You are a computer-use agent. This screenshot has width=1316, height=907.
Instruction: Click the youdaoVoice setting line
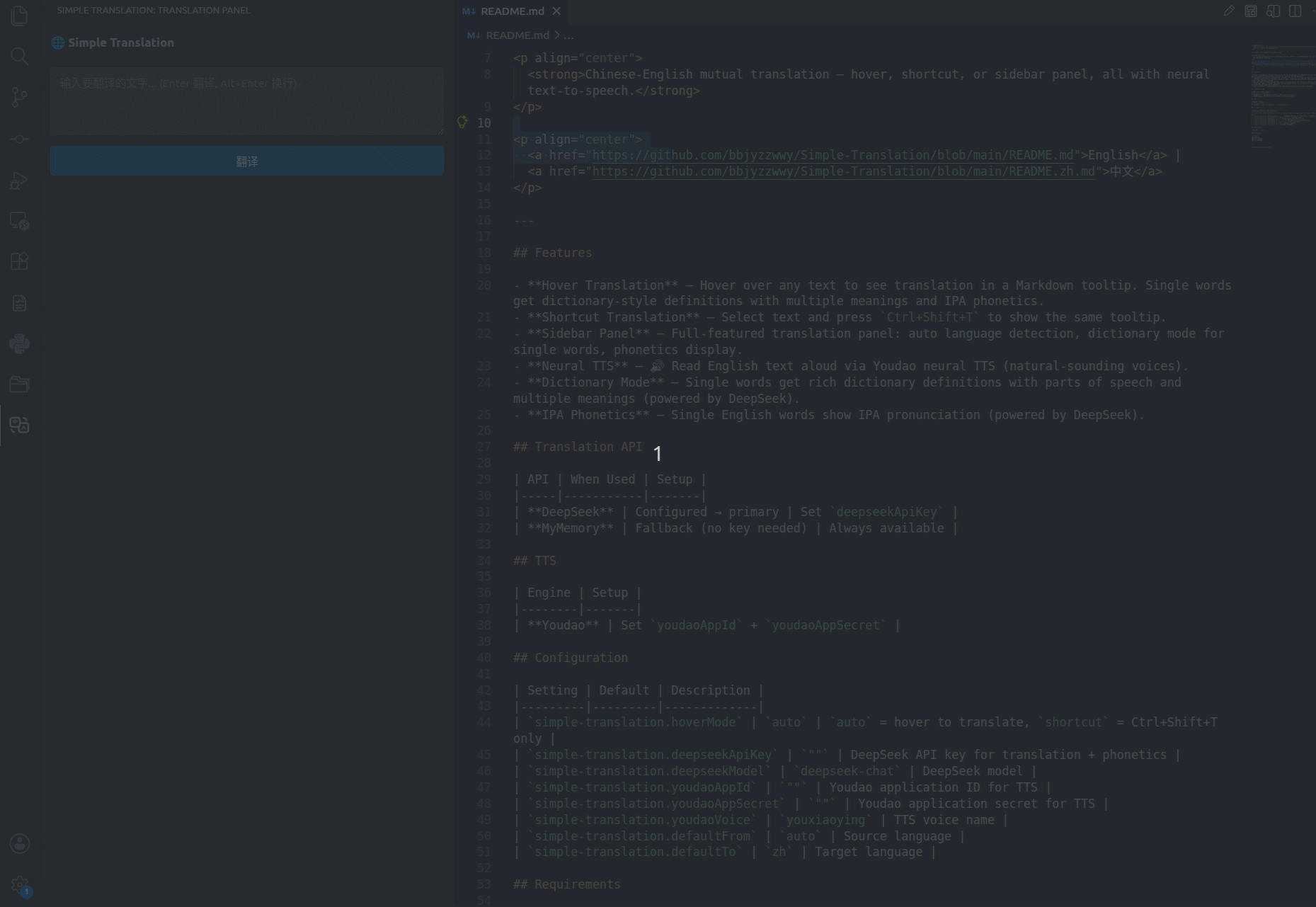tap(760, 820)
